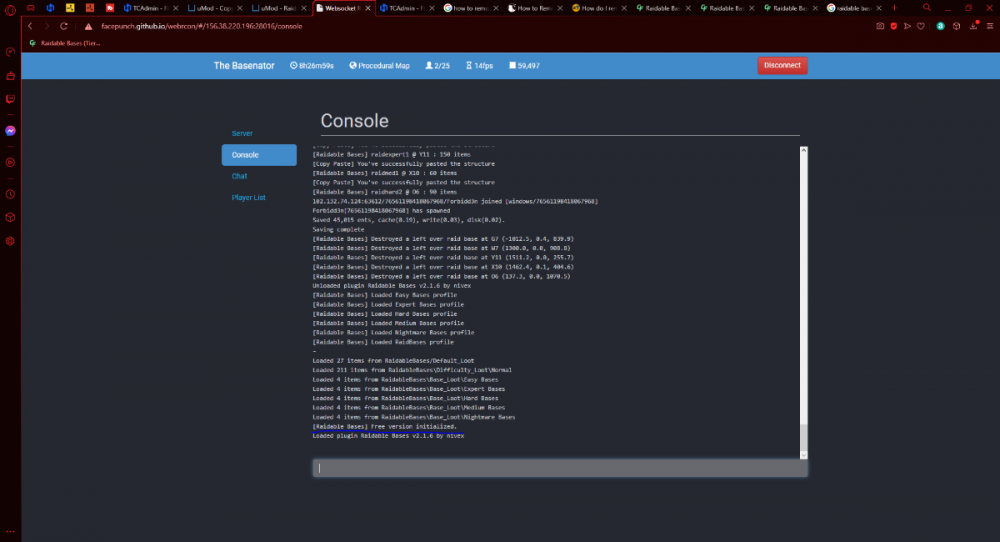The height and width of the screenshot is (542, 1000).
Task: Open the Raidable Bases bookmark
Action: (x=65, y=43)
